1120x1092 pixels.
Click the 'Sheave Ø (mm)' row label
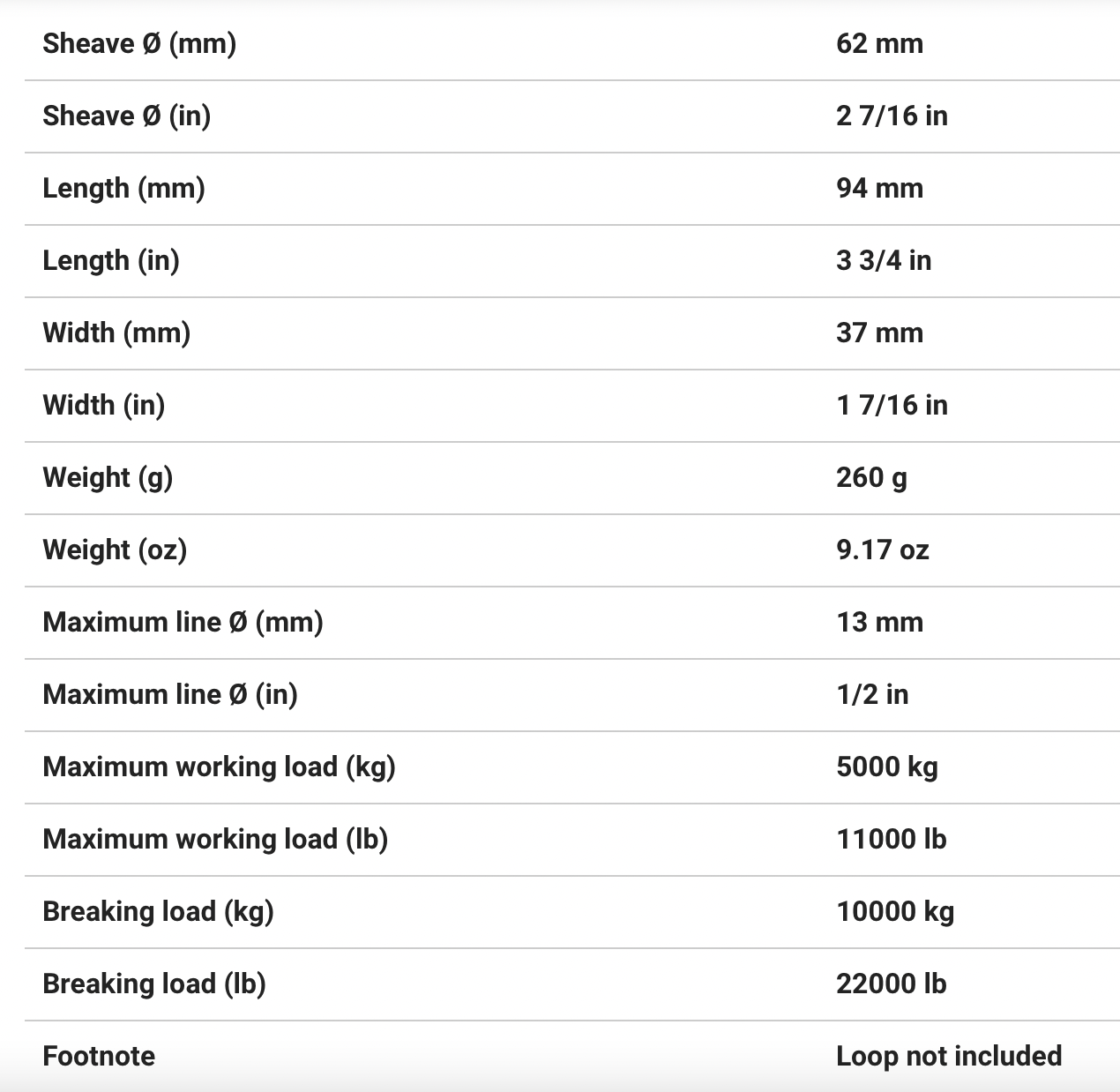[x=139, y=43]
